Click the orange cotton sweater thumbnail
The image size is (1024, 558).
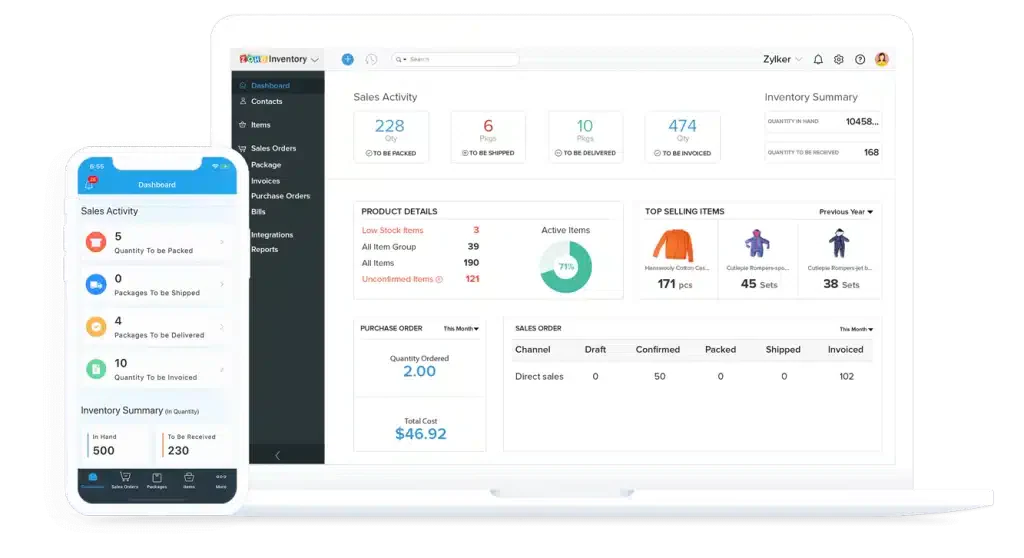pos(673,245)
